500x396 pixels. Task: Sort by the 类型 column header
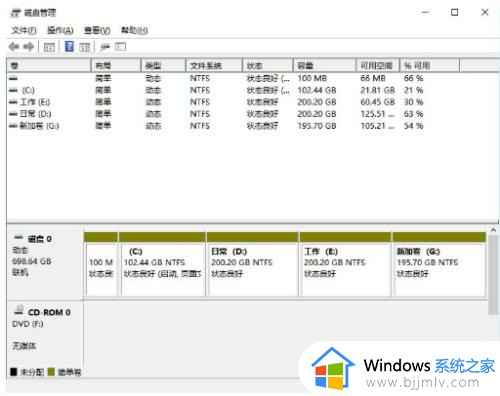163,65
